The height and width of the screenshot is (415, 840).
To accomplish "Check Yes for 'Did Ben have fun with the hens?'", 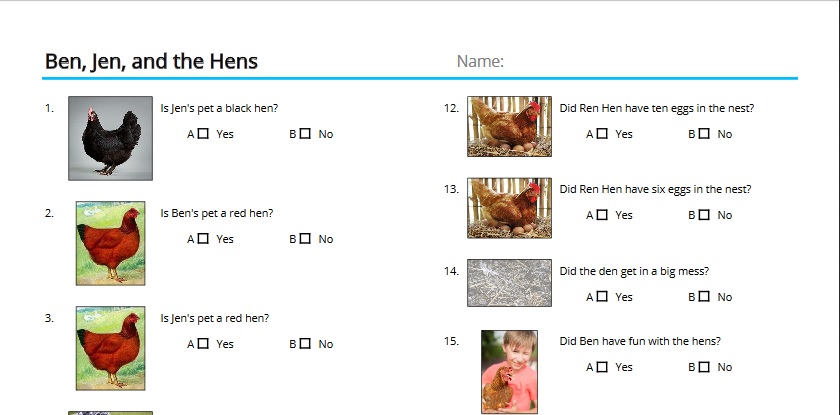I will [602, 367].
